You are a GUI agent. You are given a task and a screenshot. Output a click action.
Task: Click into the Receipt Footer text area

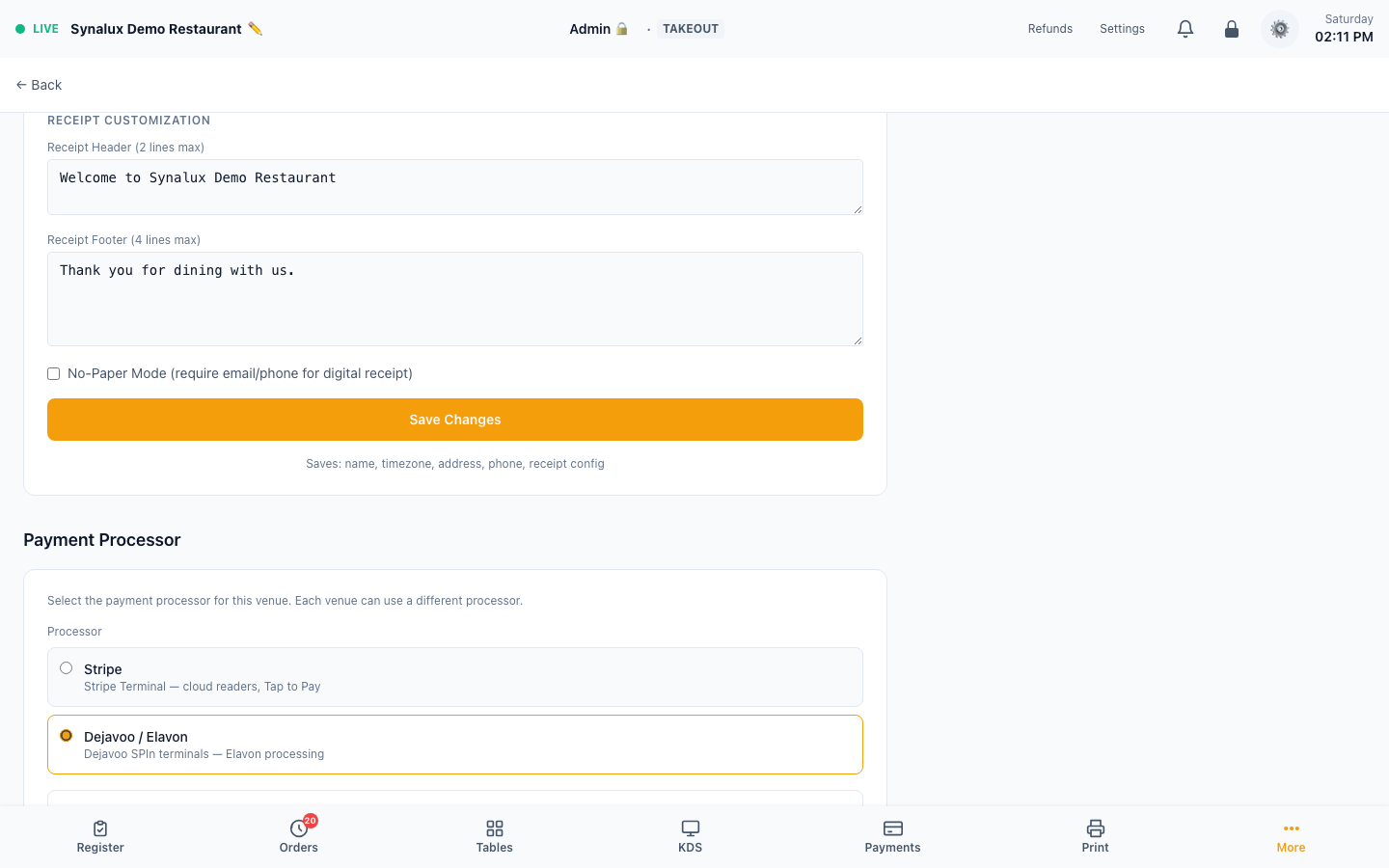(x=455, y=299)
